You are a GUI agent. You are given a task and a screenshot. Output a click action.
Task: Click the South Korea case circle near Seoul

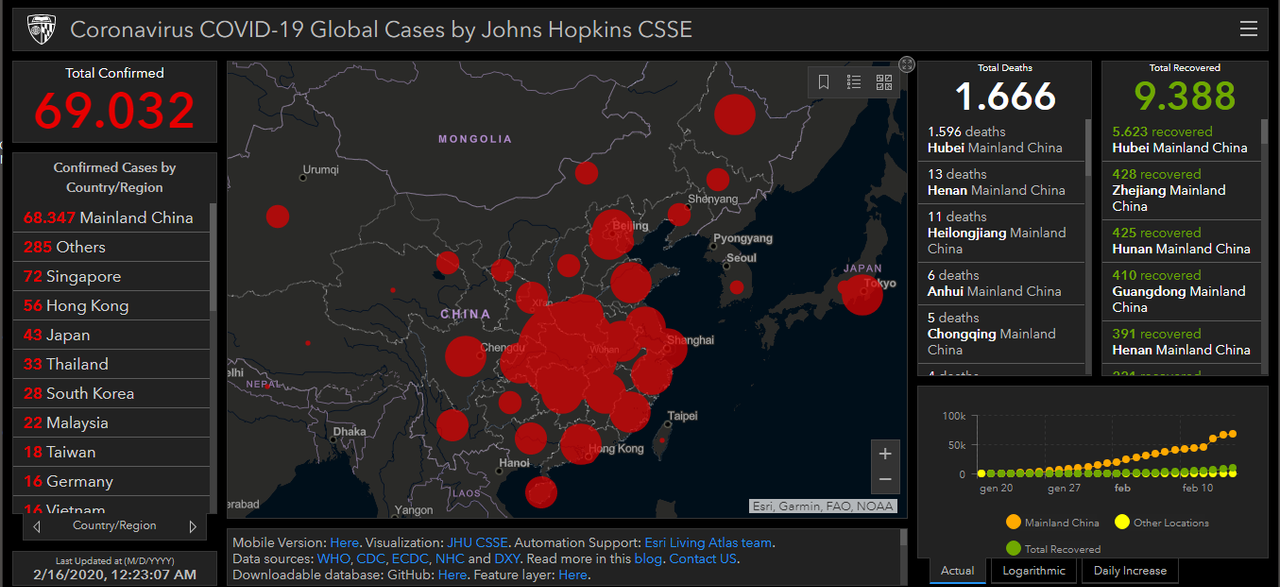[x=736, y=287]
